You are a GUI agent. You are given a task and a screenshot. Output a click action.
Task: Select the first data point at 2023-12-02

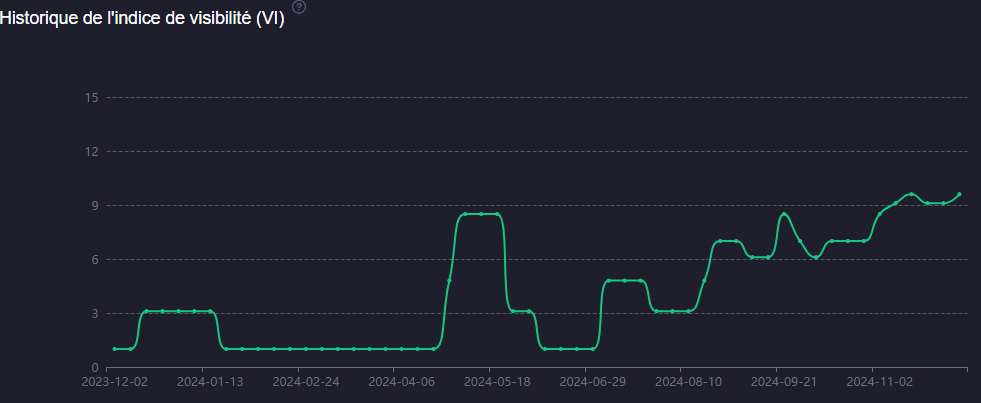(x=115, y=349)
